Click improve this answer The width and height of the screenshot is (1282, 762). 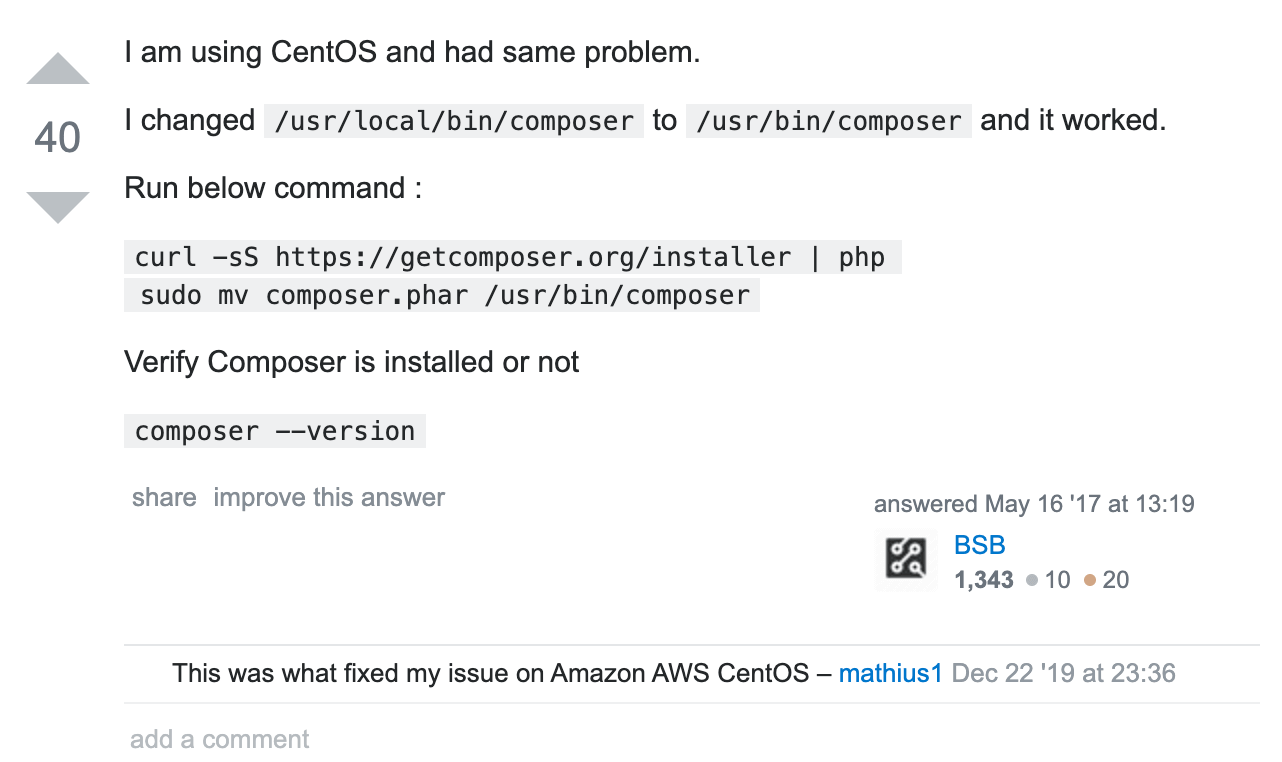tap(329, 497)
